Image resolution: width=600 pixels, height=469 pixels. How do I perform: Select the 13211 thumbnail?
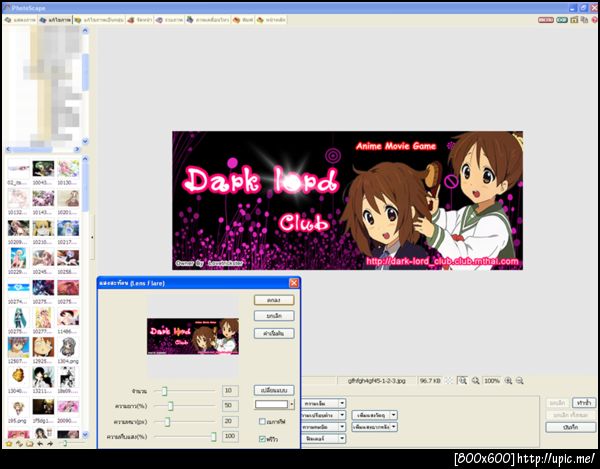43,377
